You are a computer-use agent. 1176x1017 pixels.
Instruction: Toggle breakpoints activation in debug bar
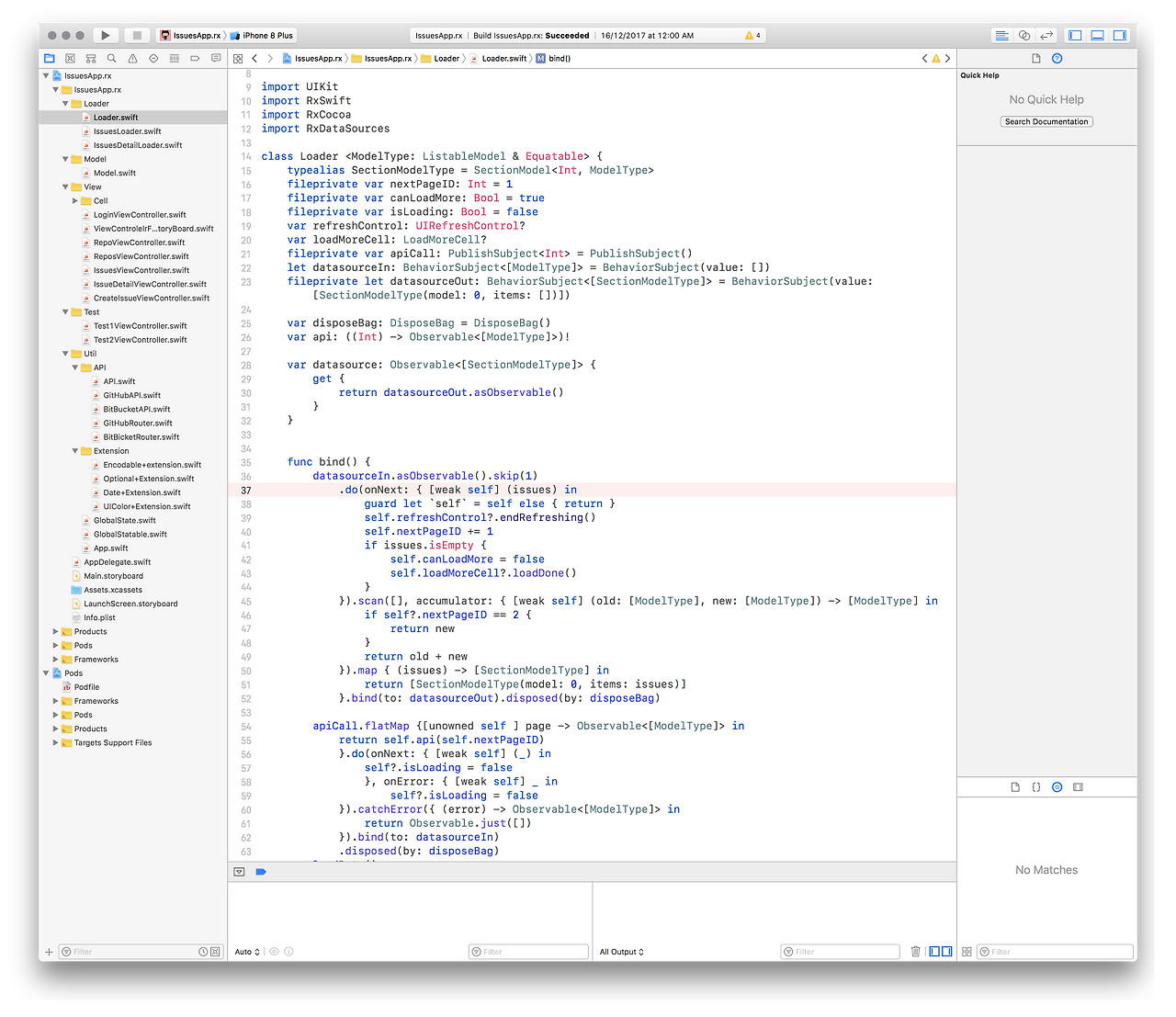[261, 871]
